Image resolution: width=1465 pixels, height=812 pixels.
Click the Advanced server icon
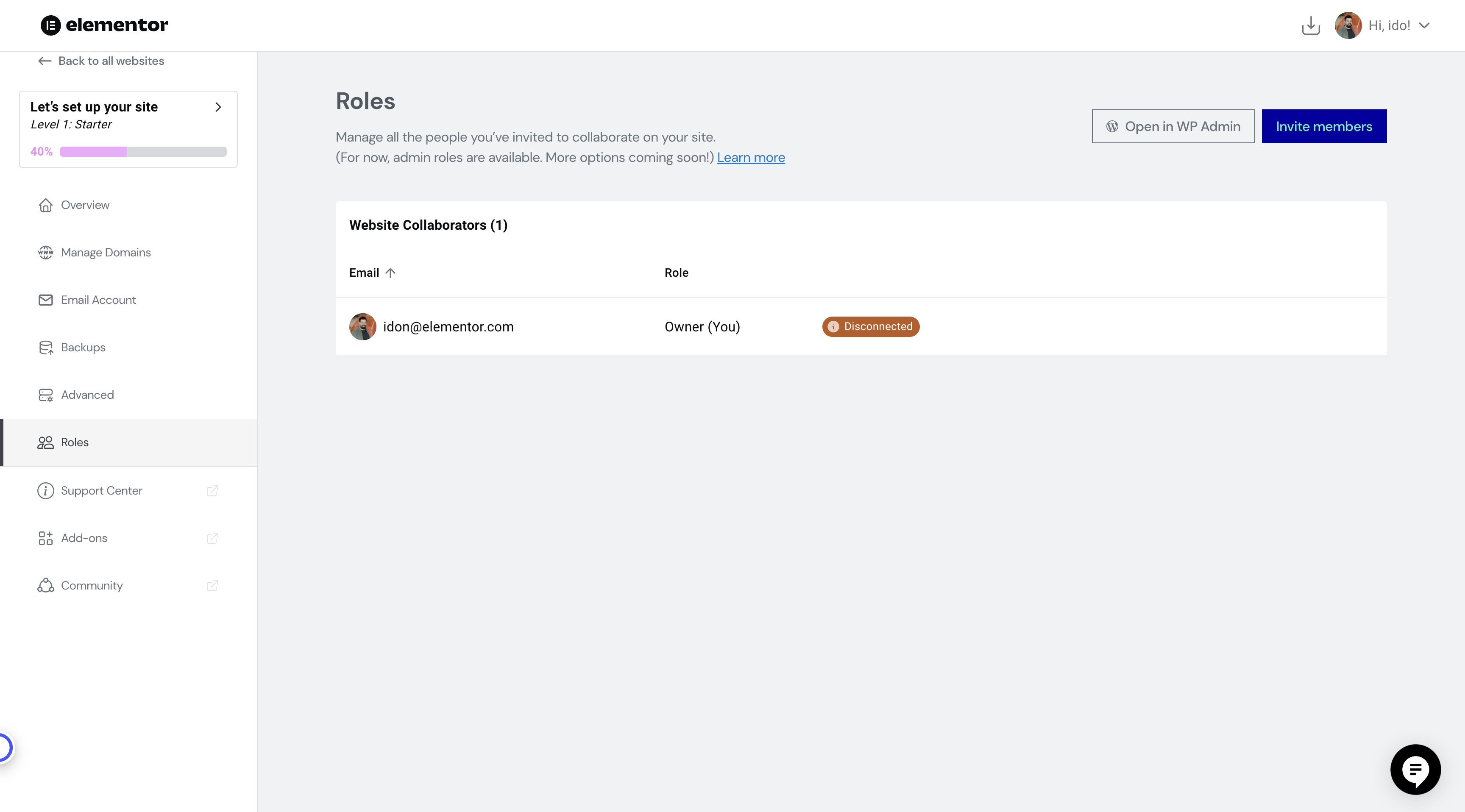point(45,395)
